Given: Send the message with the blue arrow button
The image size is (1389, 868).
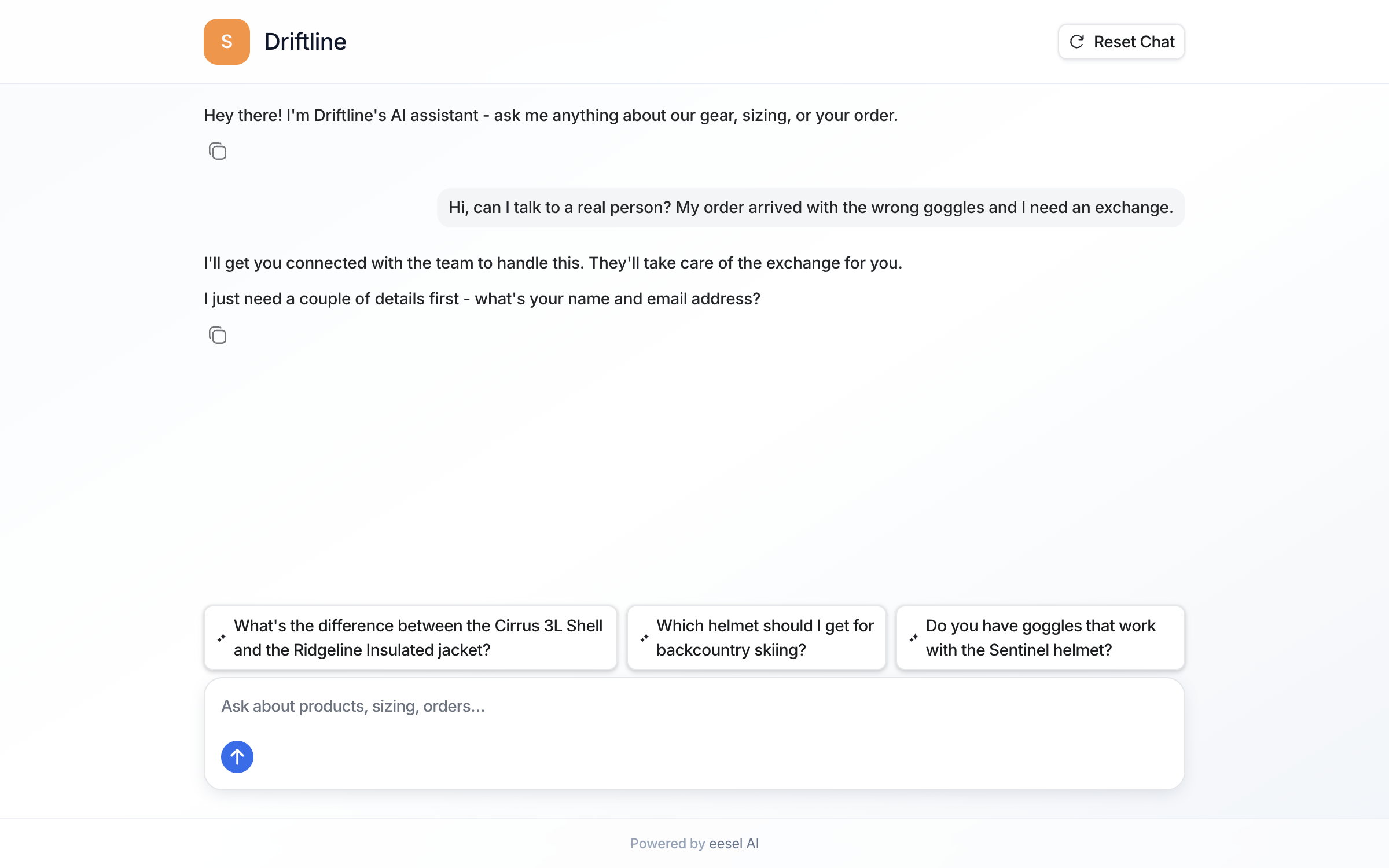Looking at the screenshot, I should (x=237, y=756).
